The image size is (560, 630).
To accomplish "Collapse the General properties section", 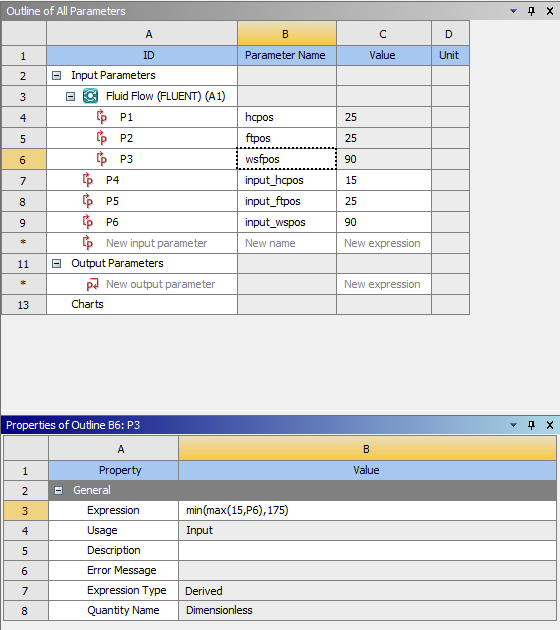I will tap(58, 490).
